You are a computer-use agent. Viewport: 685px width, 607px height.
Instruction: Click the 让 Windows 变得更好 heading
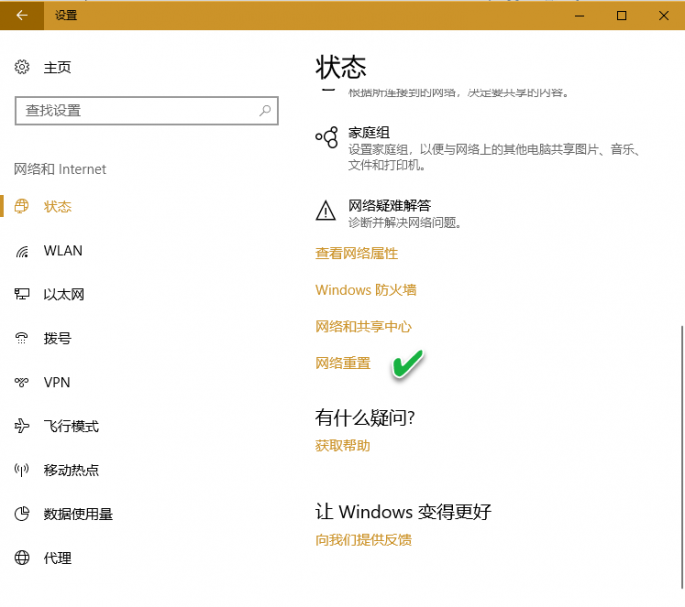pyautogui.click(x=403, y=512)
